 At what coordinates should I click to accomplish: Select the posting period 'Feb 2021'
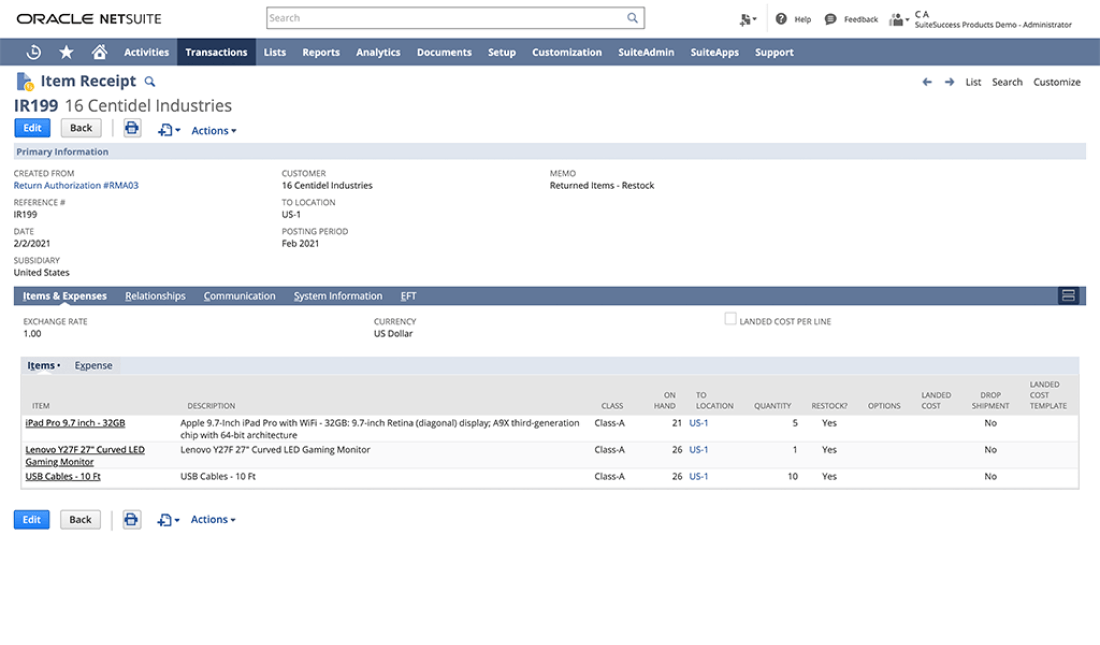pos(300,244)
